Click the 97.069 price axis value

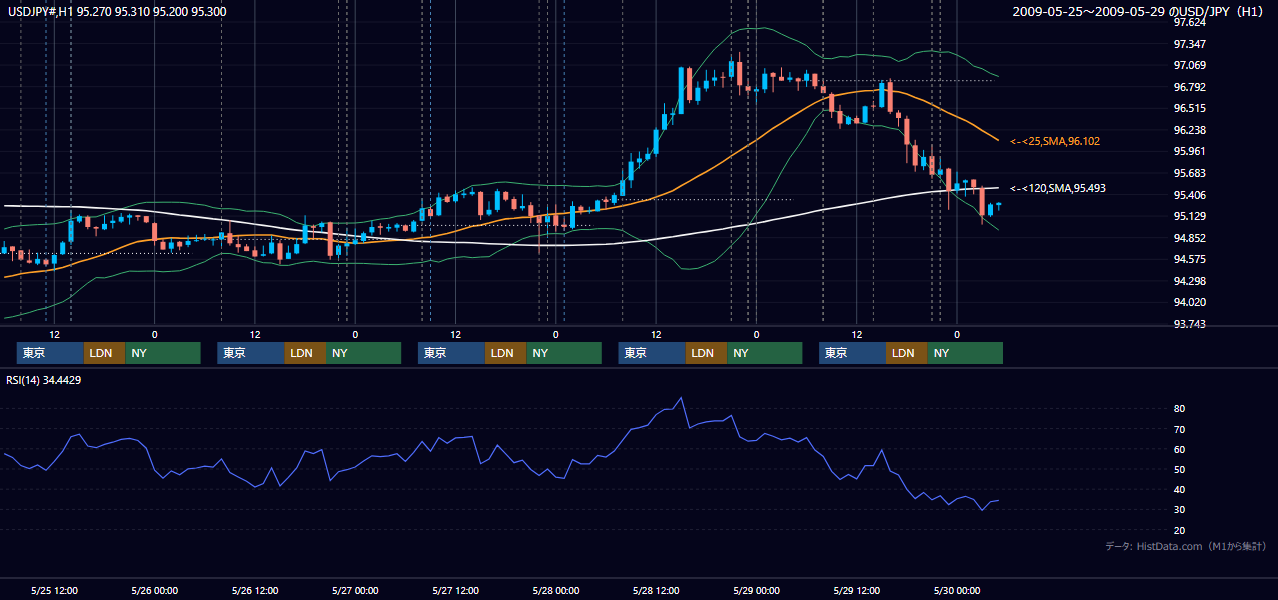tap(1189, 65)
